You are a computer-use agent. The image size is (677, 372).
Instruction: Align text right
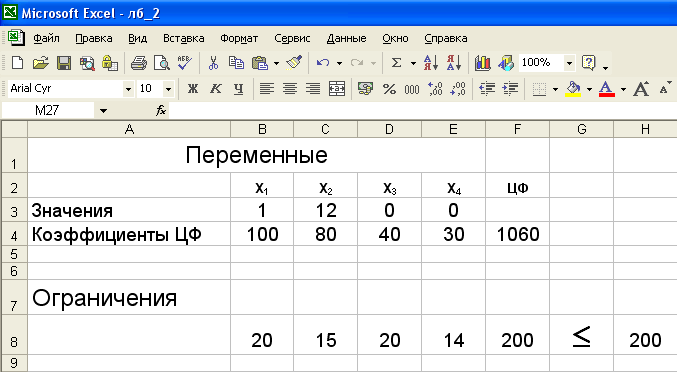tap(313, 89)
